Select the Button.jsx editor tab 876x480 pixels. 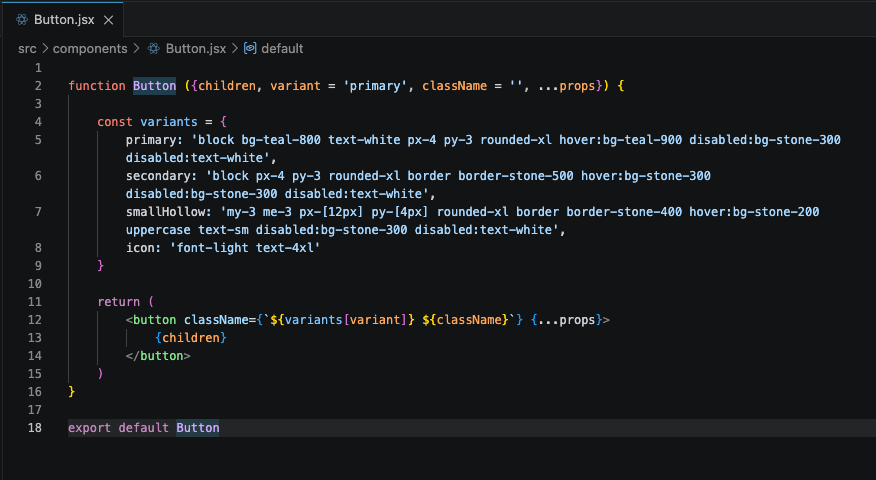point(63,20)
